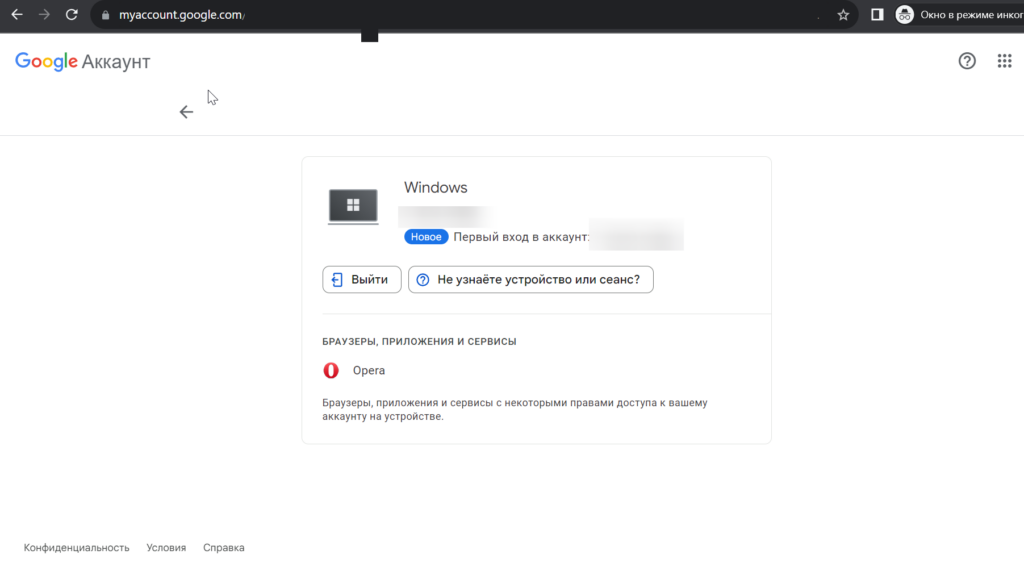Reload the page with the refresh icon
1024x567 pixels.
click(72, 14)
